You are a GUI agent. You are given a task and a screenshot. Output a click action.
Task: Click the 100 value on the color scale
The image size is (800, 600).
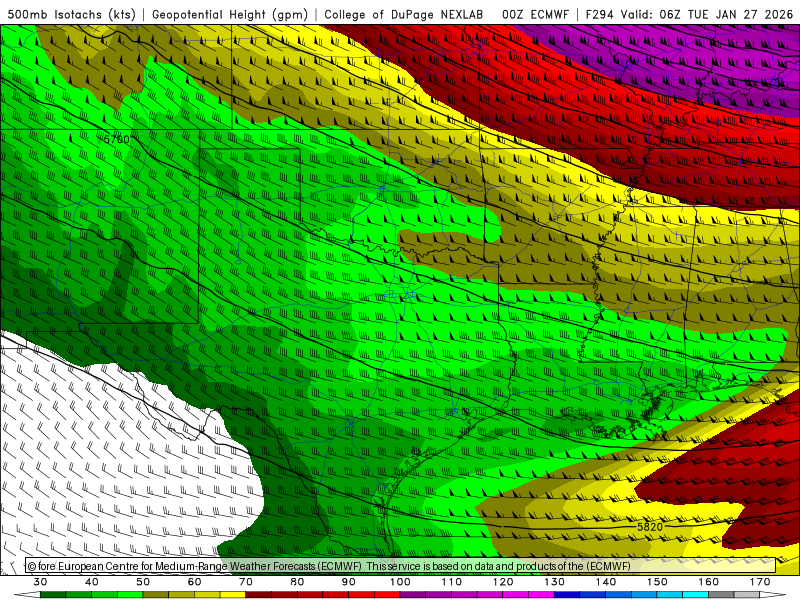point(401,582)
